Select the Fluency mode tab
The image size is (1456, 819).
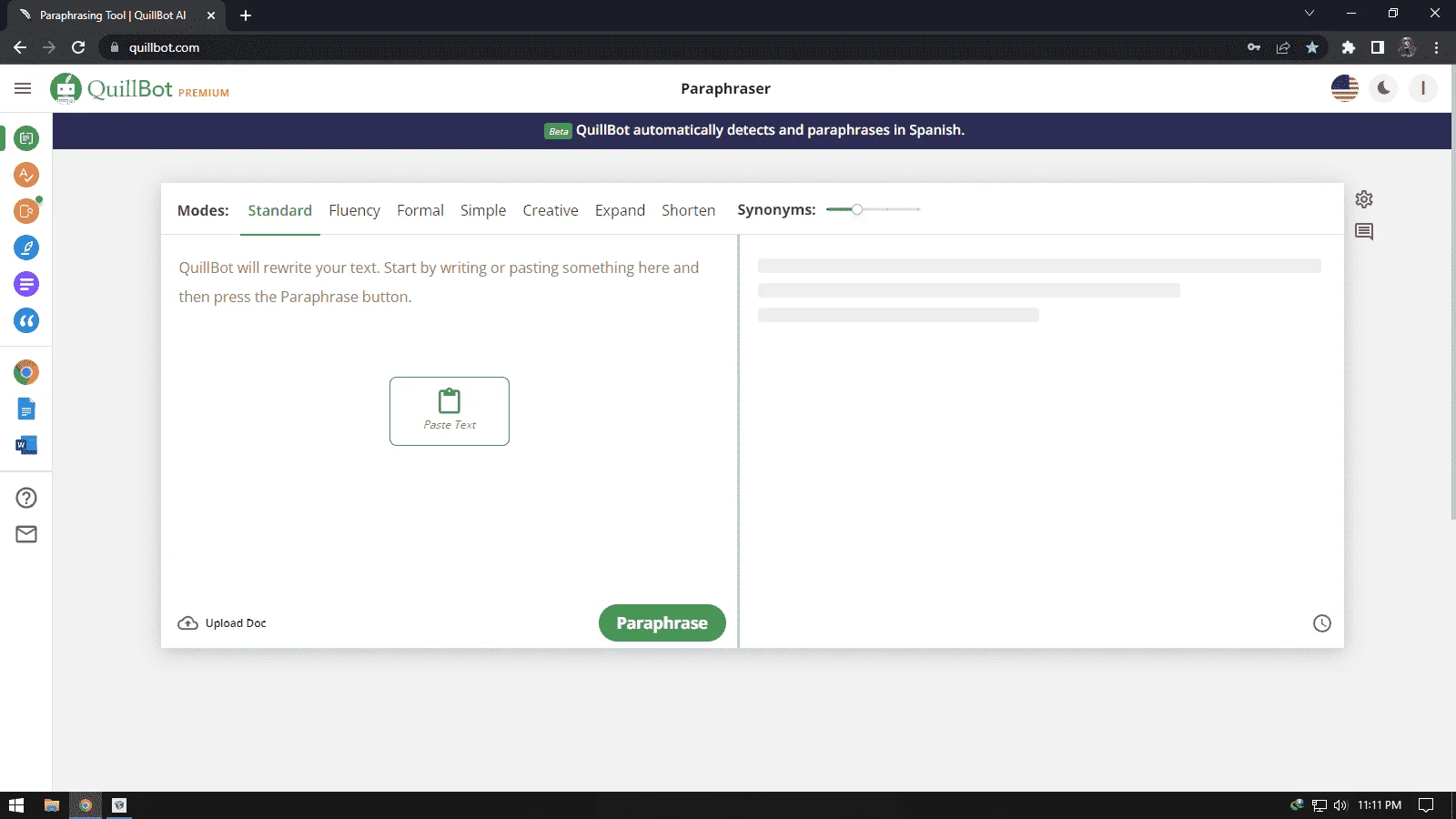coord(354,210)
